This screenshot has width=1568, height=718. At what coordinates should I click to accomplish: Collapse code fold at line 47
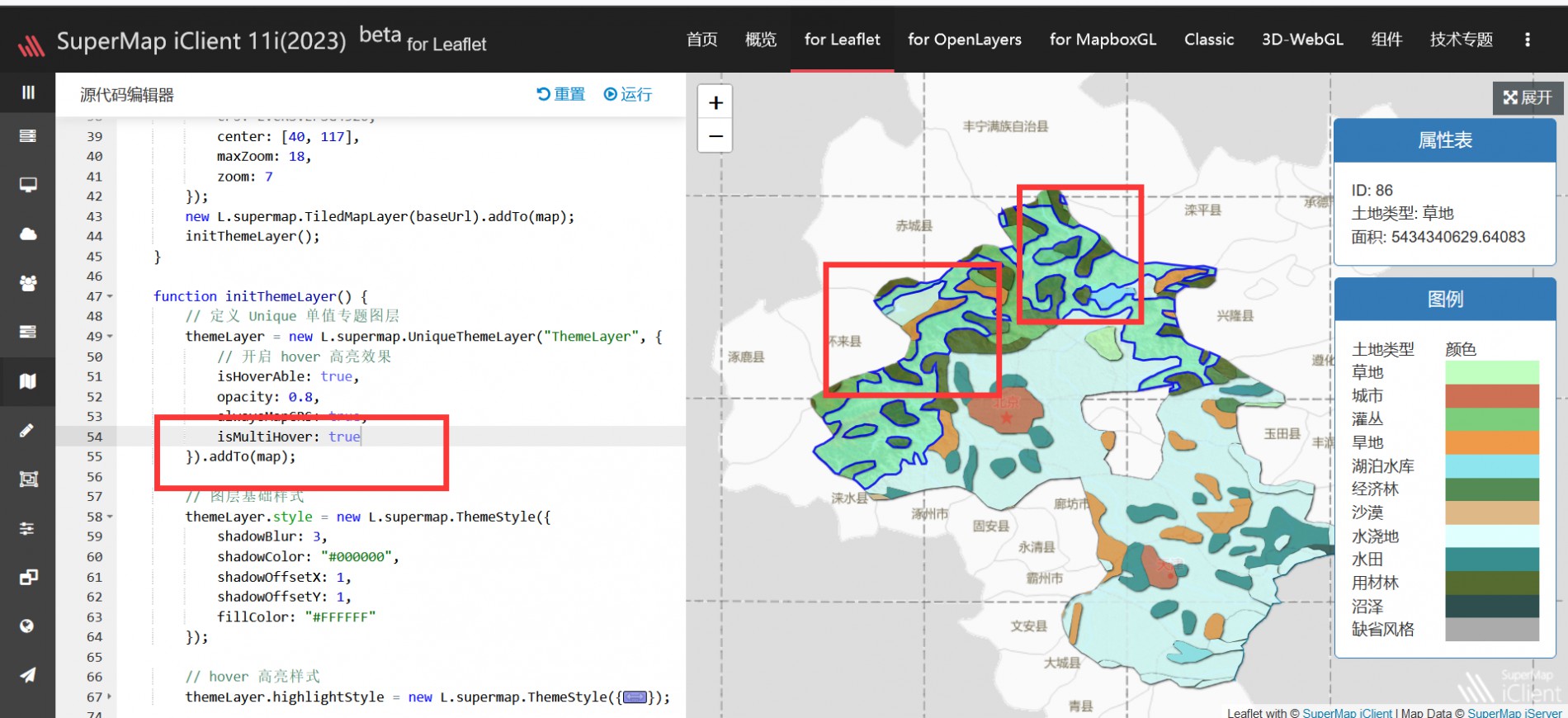(110, 296)
